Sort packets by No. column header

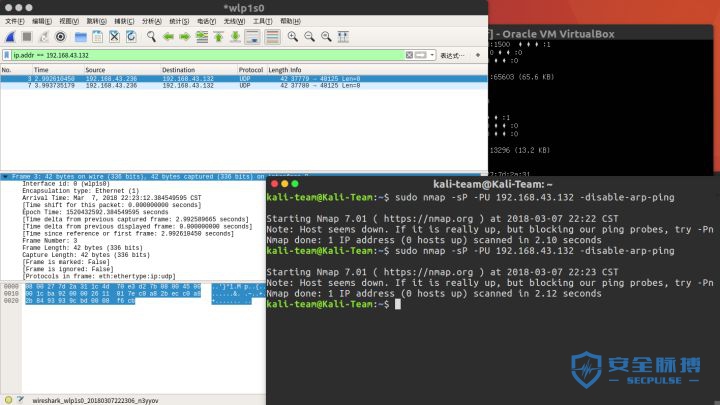[16, 70]
